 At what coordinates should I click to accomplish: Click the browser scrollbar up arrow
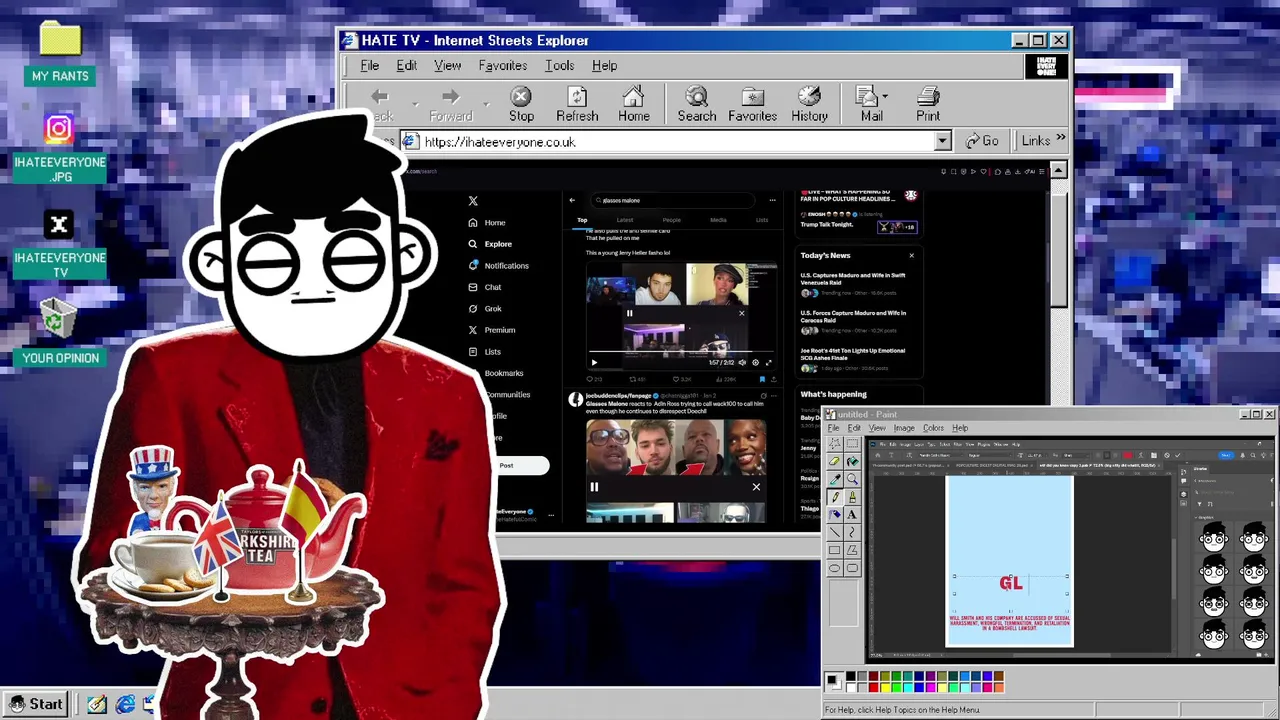tap(1058, 170)
